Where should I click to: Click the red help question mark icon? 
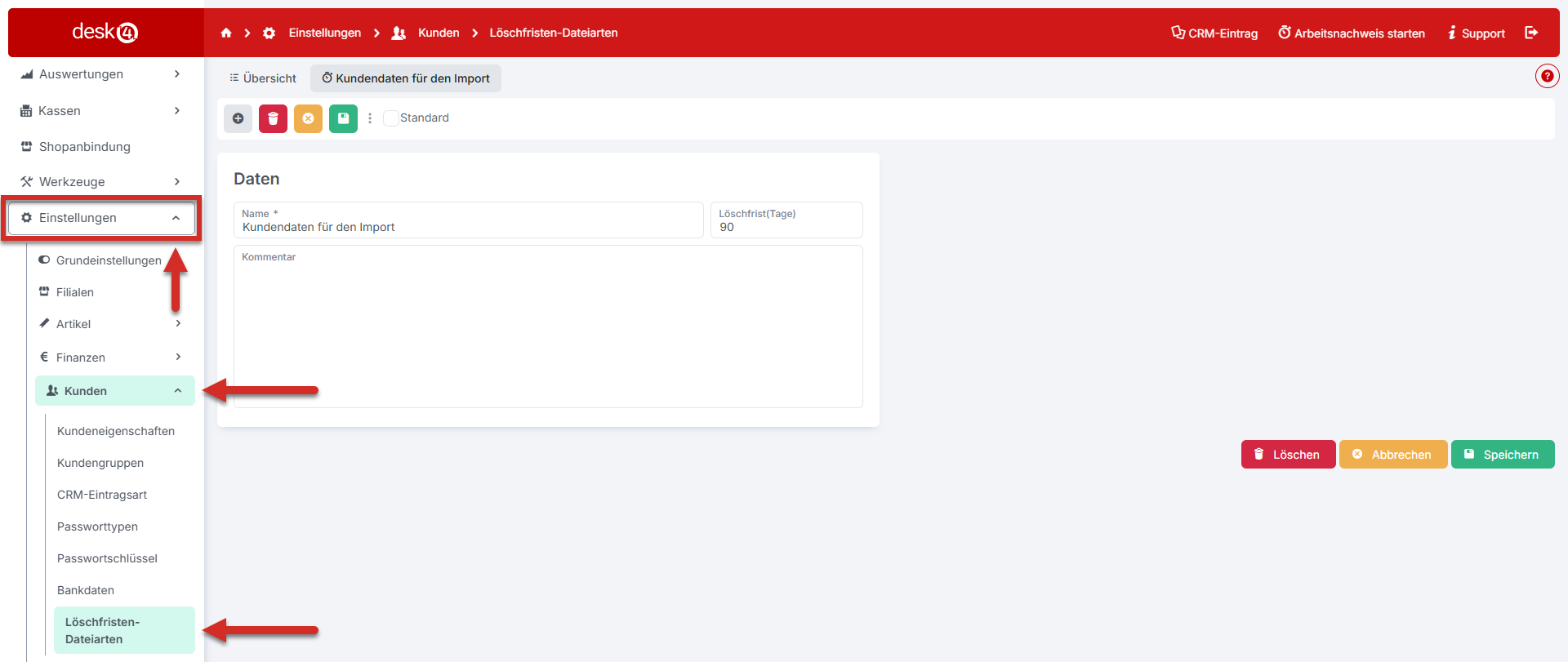coord(1547,76)
